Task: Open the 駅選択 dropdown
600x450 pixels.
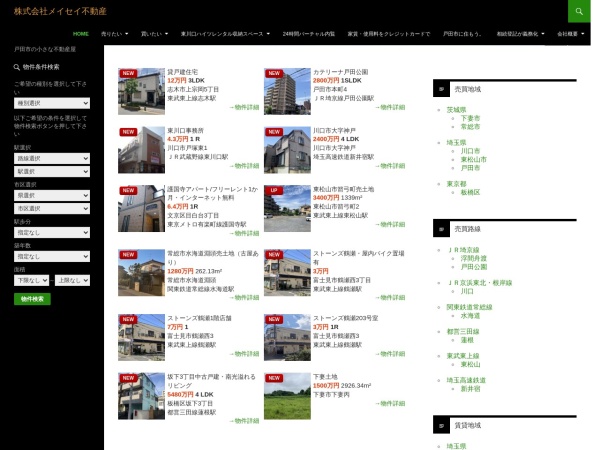Action: point(52,171)
